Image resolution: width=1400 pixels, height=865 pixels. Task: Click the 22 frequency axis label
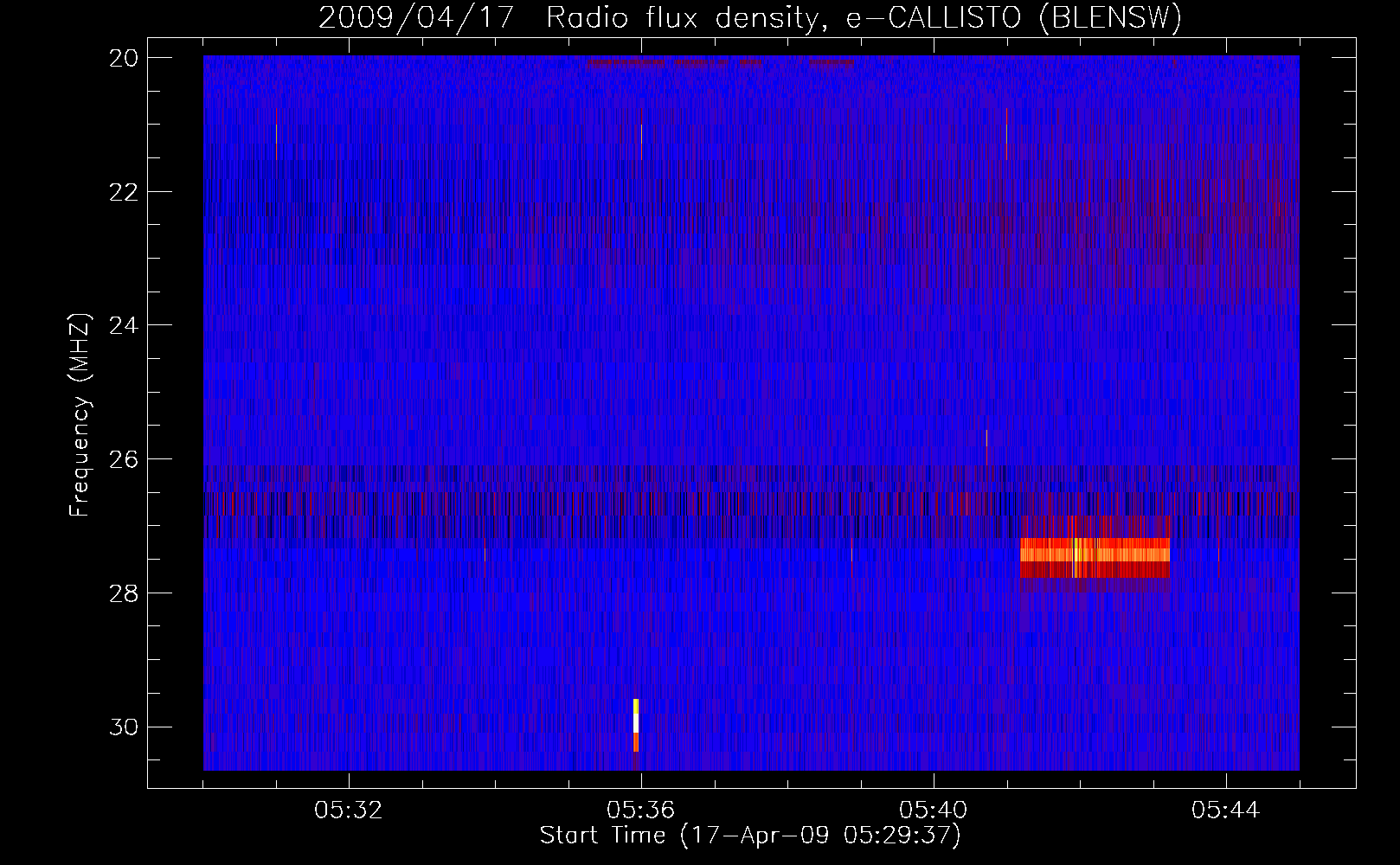[123, 191]
